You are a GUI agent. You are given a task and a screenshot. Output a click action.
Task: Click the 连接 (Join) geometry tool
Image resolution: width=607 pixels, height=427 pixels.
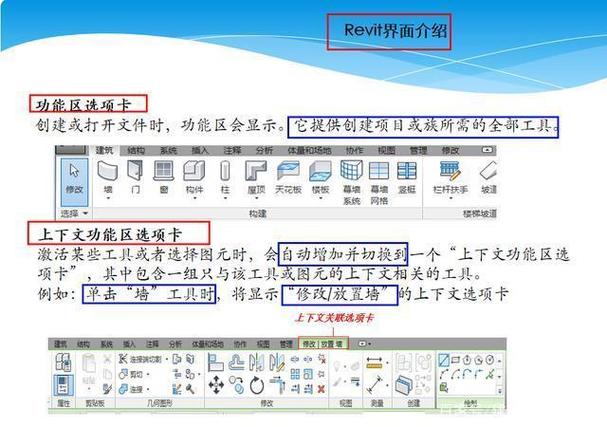click(x=131, y=389)
